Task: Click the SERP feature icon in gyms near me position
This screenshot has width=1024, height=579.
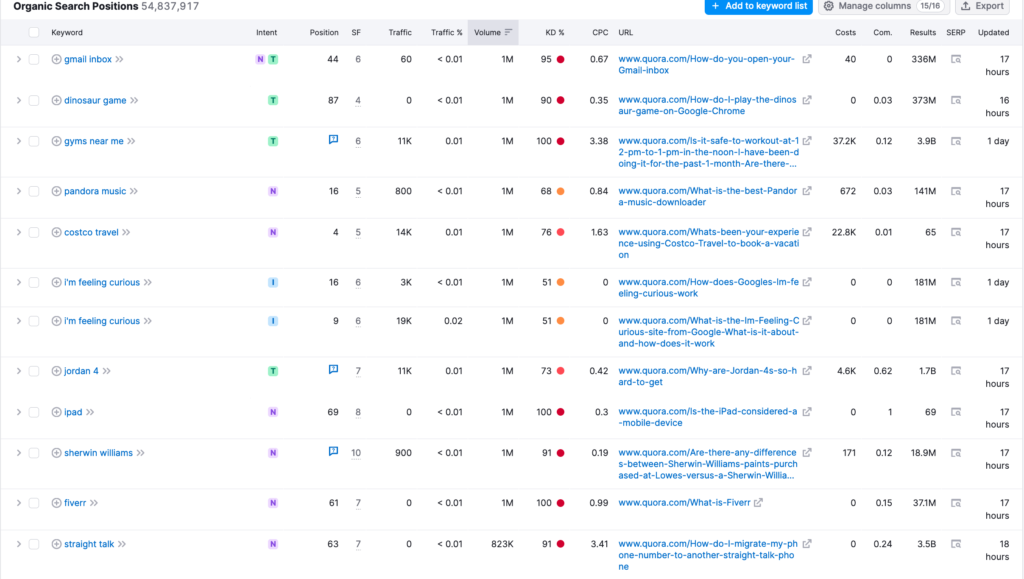Action: (333, 140)
